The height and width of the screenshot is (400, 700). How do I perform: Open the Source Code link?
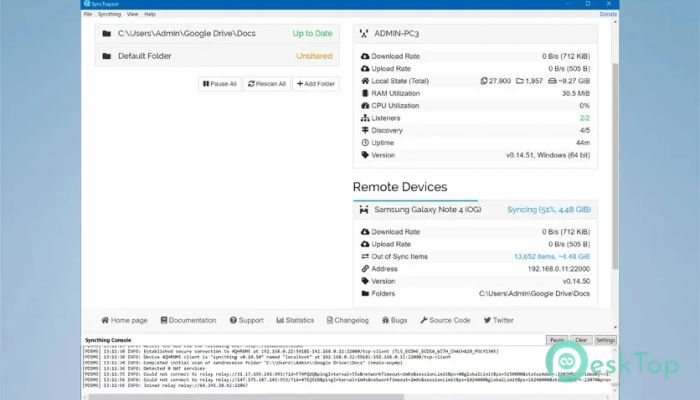[445, 321]
